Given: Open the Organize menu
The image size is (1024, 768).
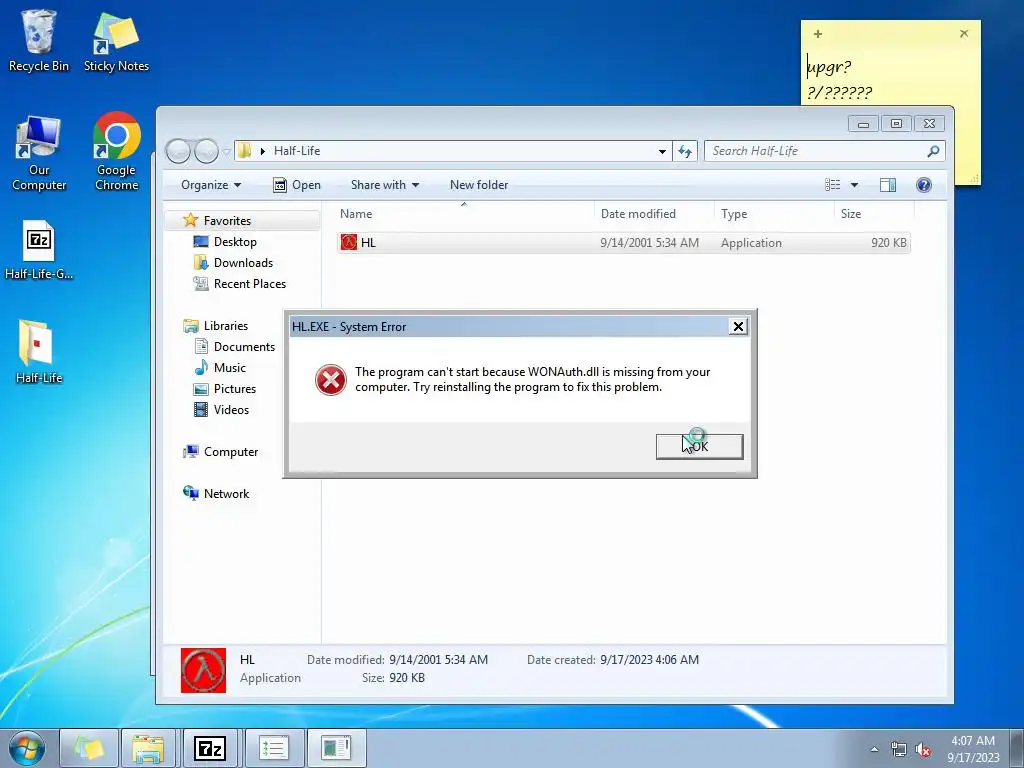Looking at the screenshot, I should (211, 185).
